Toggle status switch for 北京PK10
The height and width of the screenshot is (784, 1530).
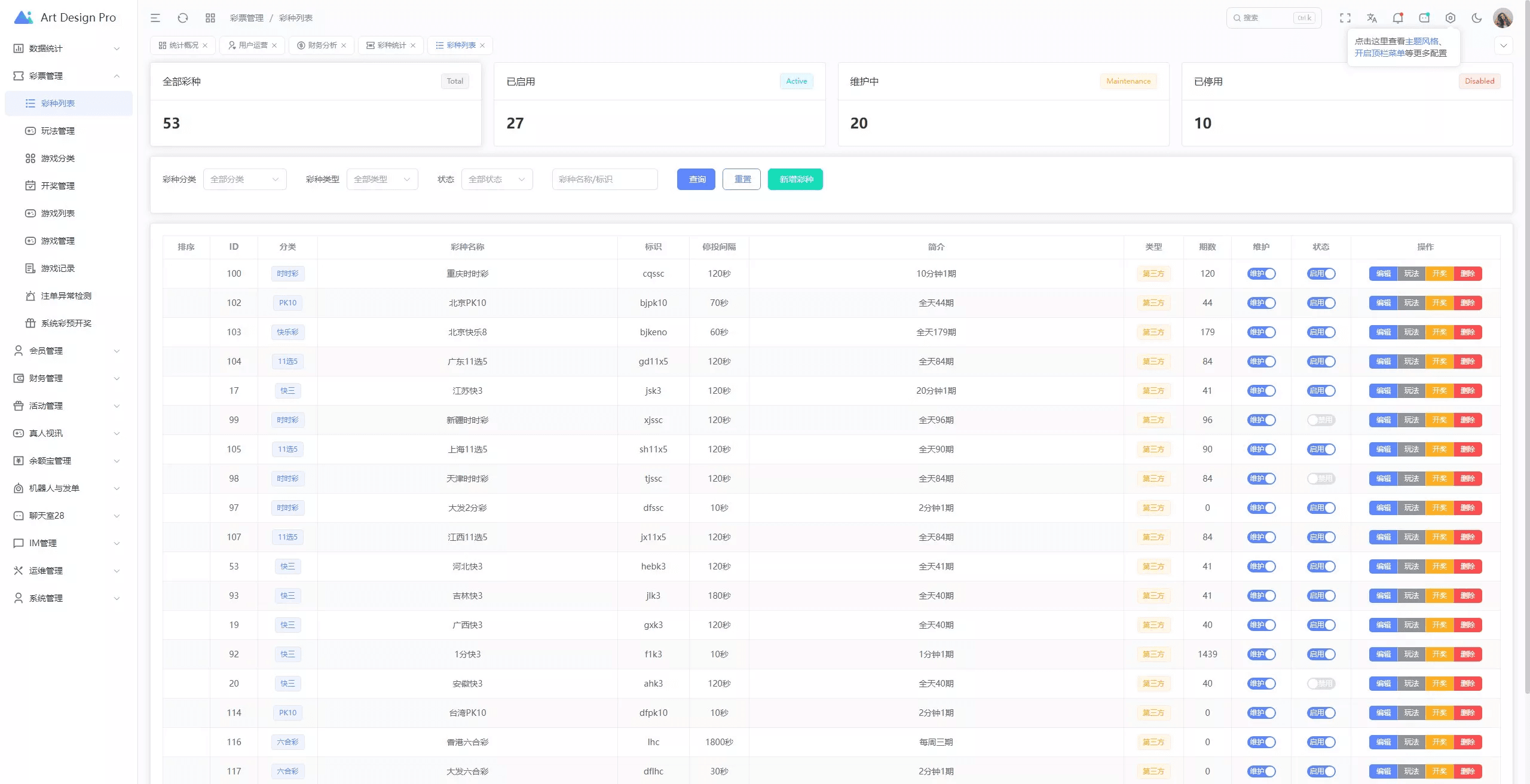tap(1321, 303)
